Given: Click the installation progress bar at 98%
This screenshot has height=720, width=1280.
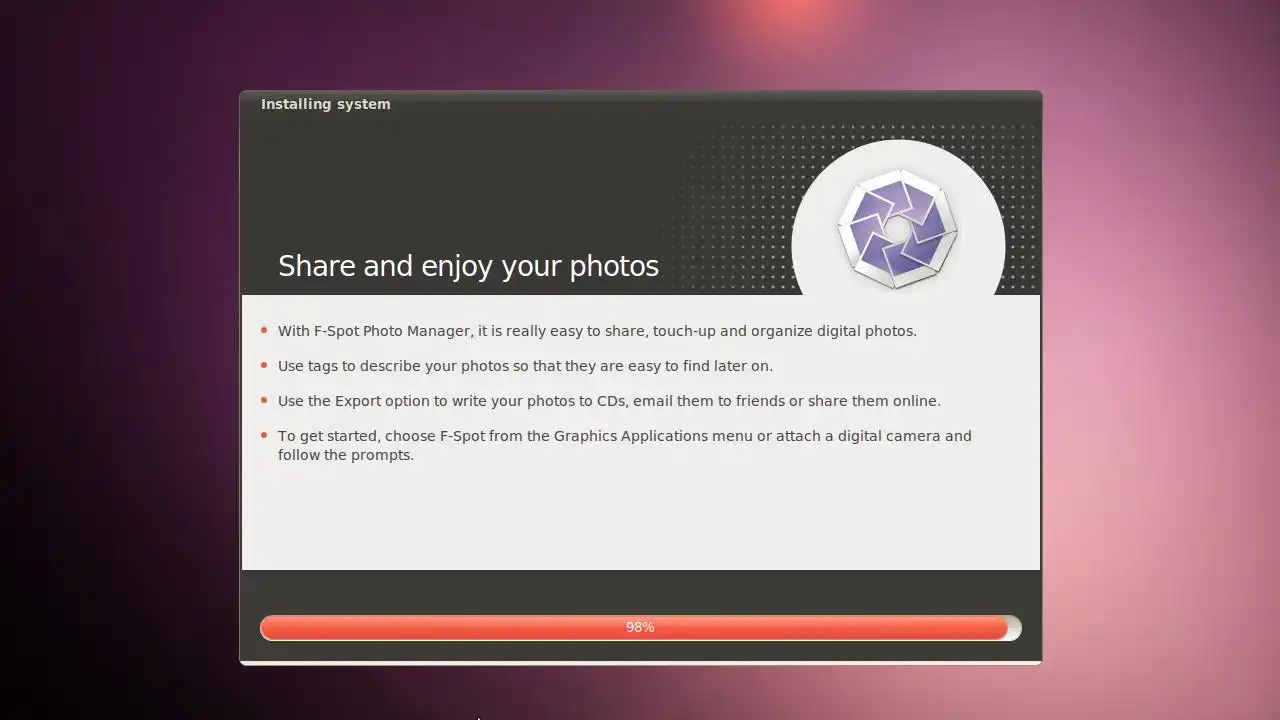Looking at the screenshot, I should [x=640, y=627].
